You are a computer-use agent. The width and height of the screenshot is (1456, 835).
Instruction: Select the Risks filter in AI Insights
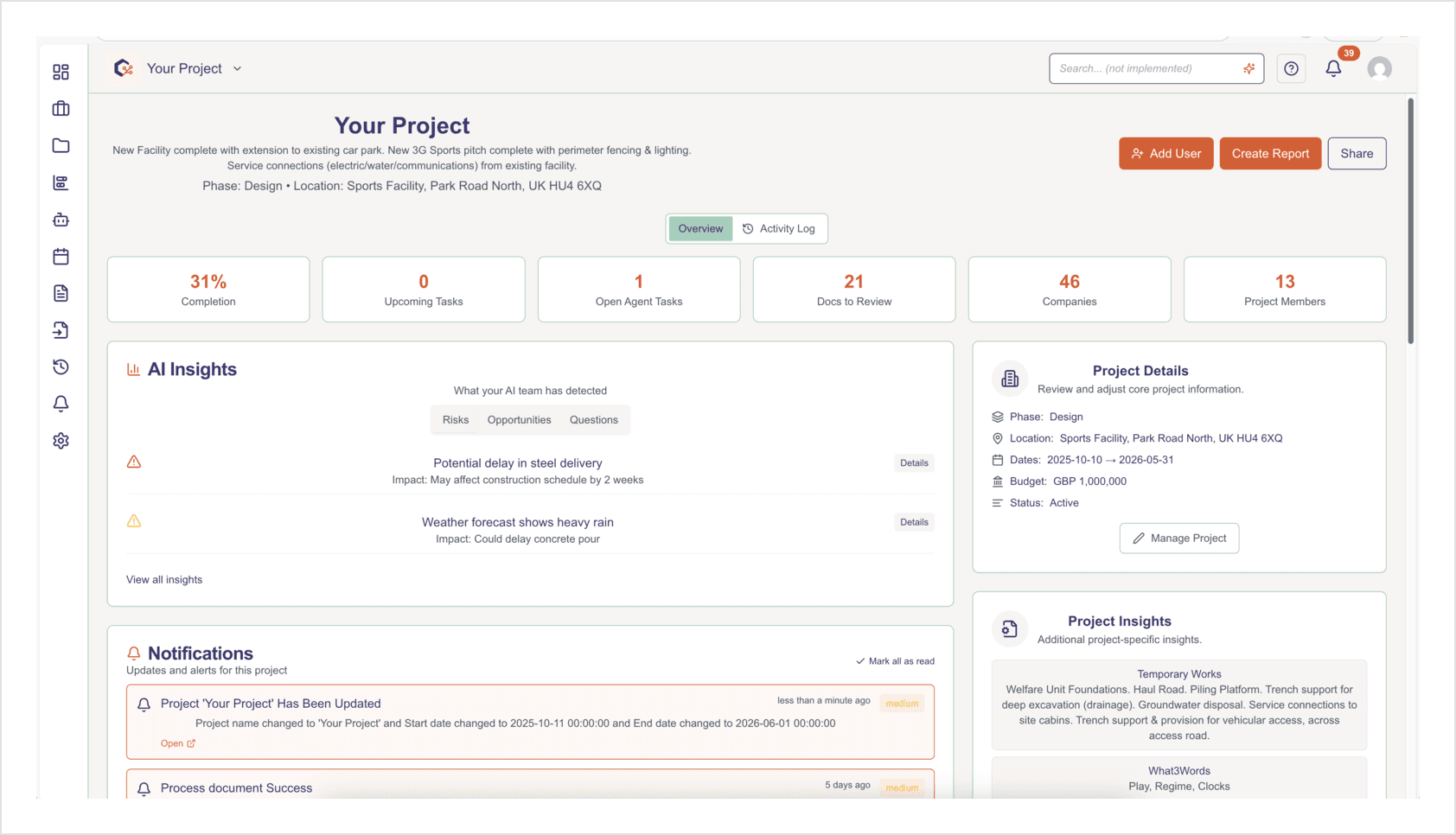tap(456, 420)
